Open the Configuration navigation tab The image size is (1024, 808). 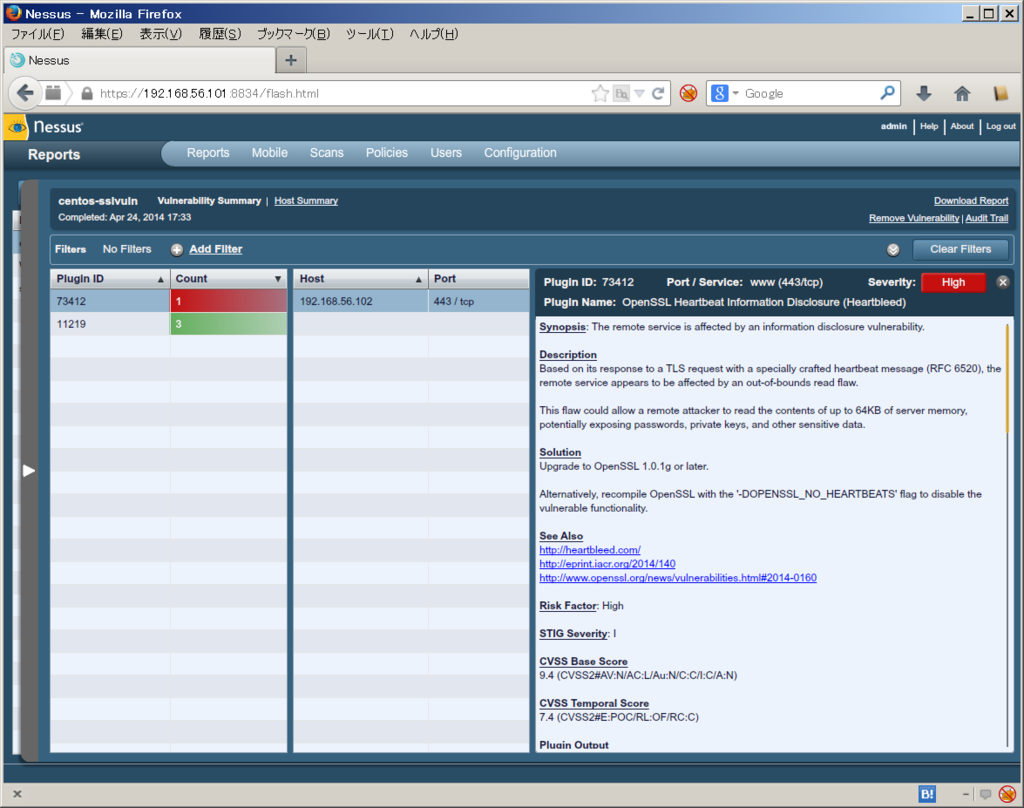point(520,153)
